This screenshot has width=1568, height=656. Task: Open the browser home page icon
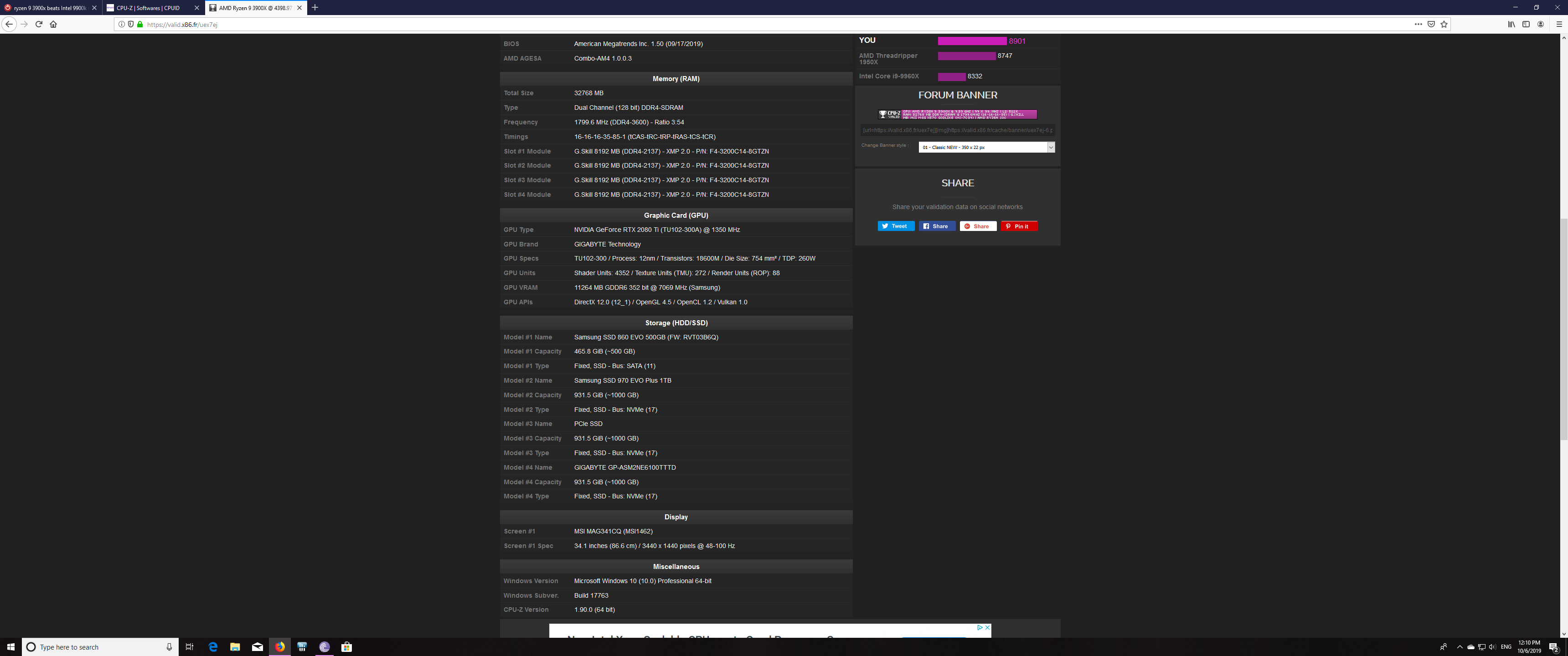pos(54,24)
